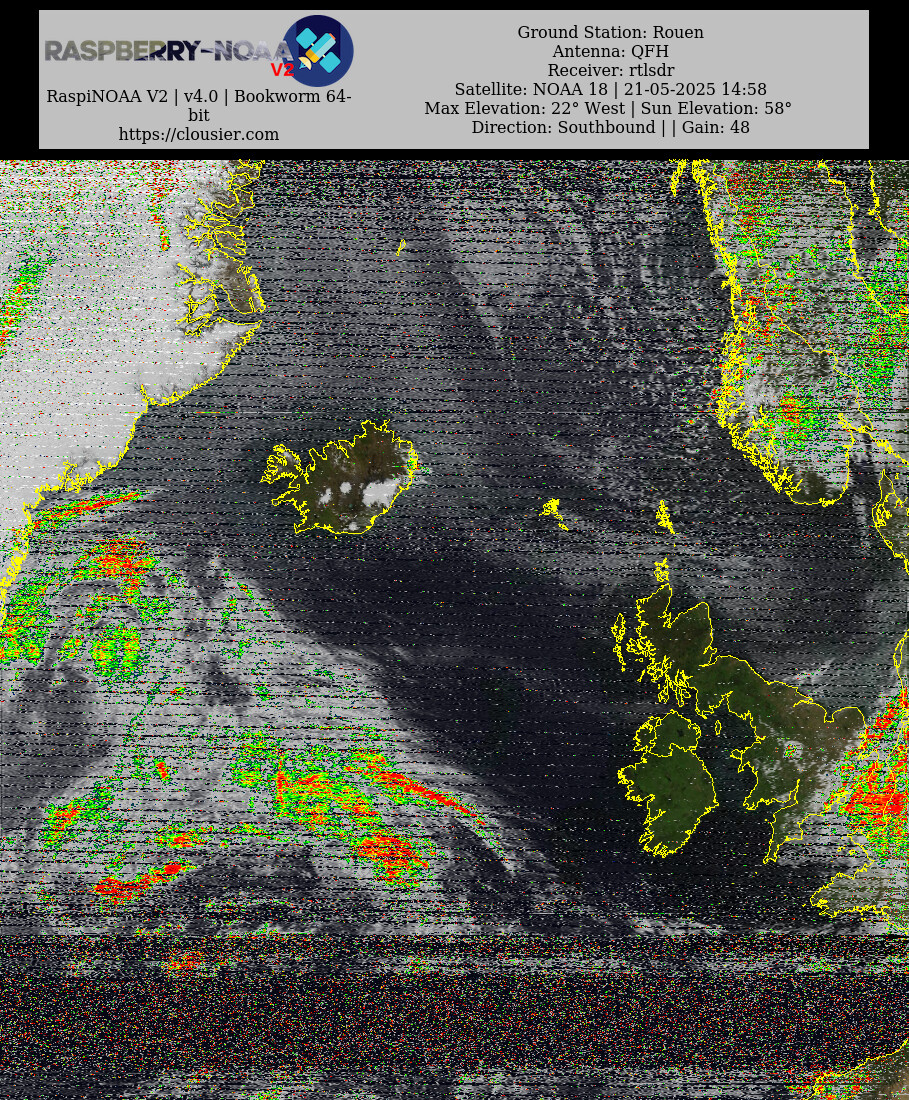This screenshot has width=909, height=1100.
Task: Click the 'Satellite: NOAA 18 | 21-05-2025 14:58' line
Action: (x=610, y=89)
